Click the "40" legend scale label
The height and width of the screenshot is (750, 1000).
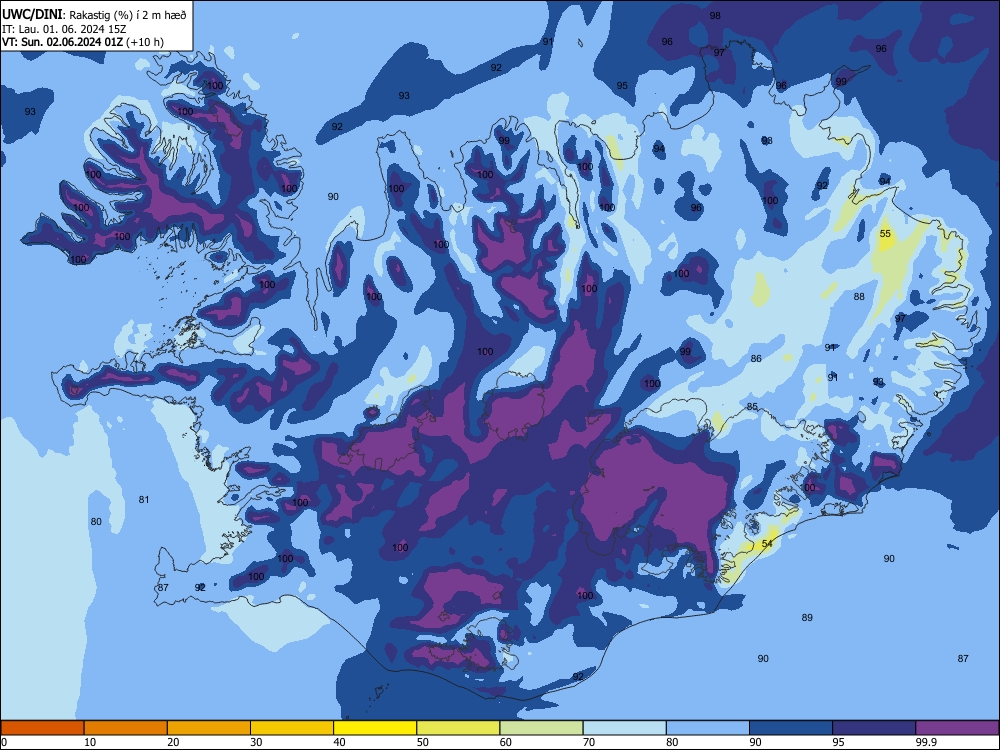(x=339, y=742)
